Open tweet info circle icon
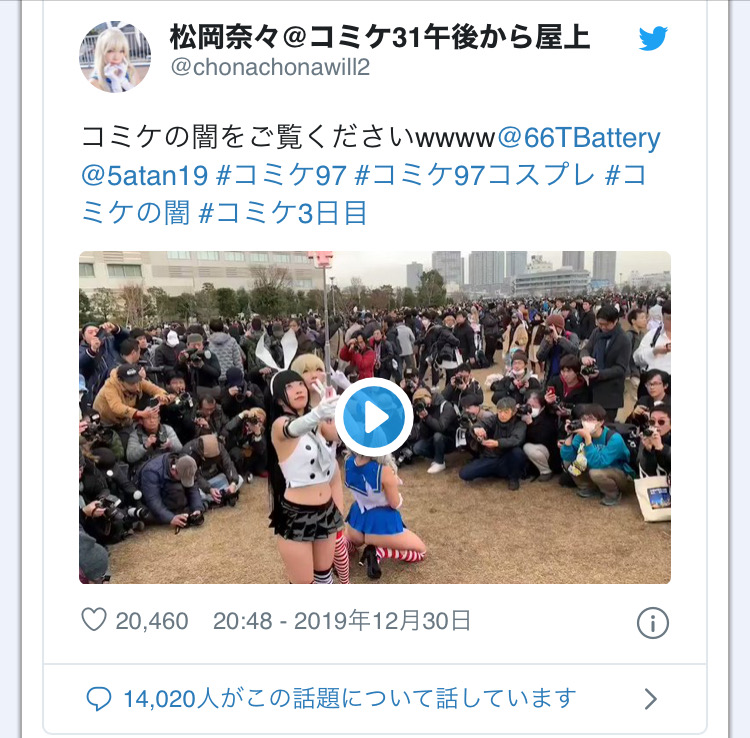The height and width of the screenshot is (738, 750). tap(652, 623)
